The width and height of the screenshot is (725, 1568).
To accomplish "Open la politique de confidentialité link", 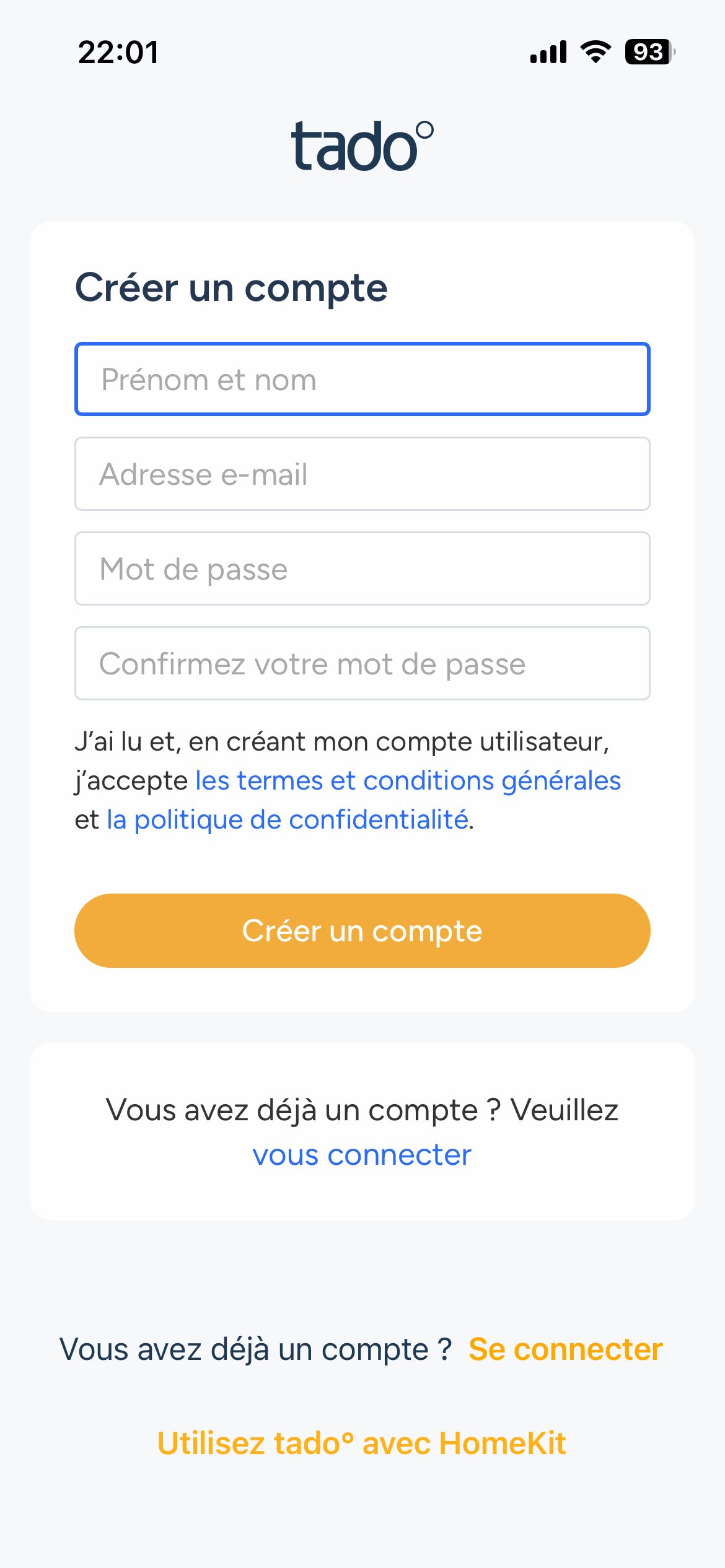I will point(288,820).
